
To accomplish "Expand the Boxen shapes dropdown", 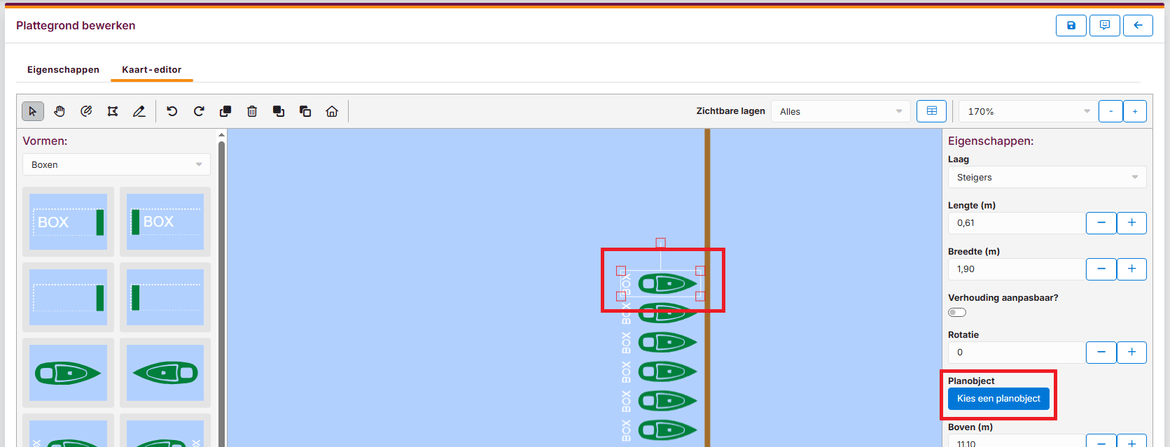I will tap(117, 164).
